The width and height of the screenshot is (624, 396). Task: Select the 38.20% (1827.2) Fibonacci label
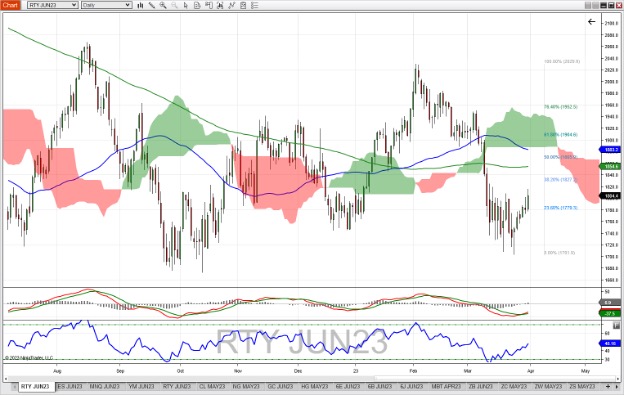click(561, 179)
